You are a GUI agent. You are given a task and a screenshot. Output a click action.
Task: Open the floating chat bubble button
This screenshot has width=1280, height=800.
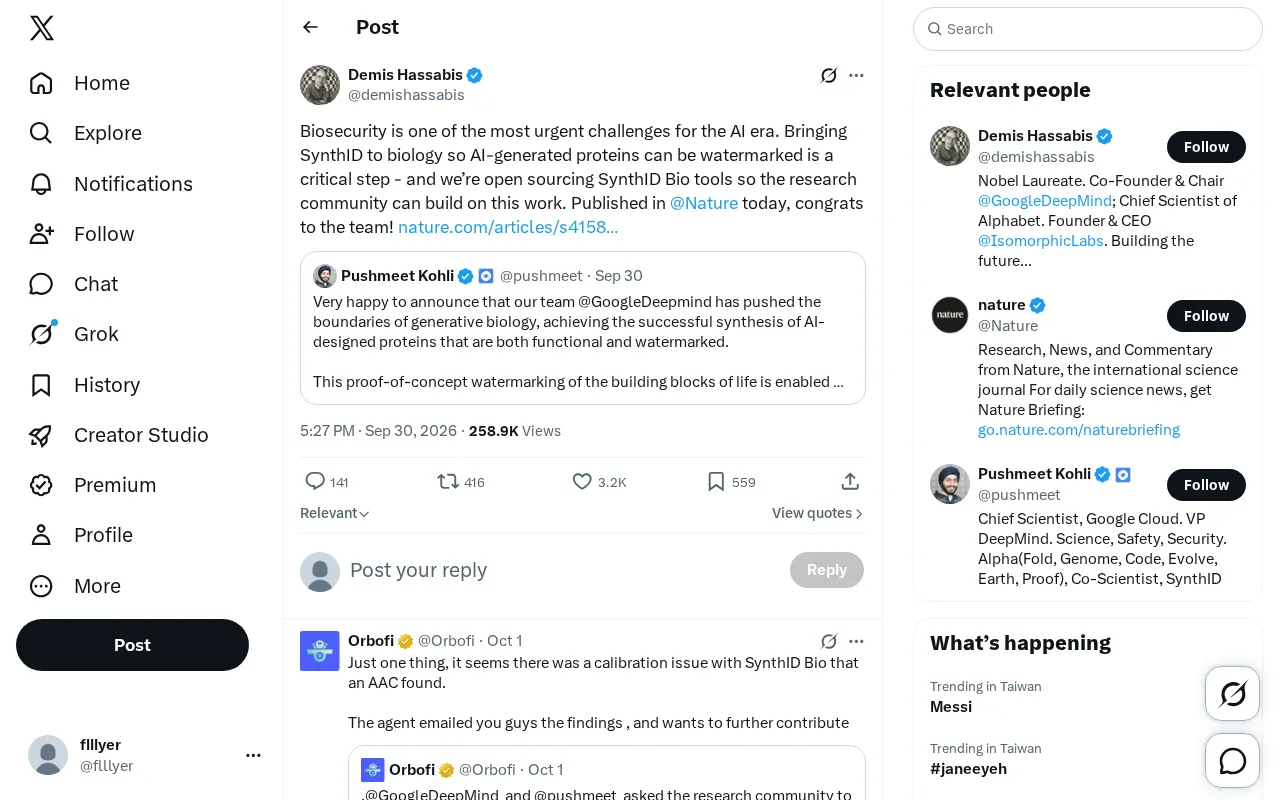click(1233, 761)
